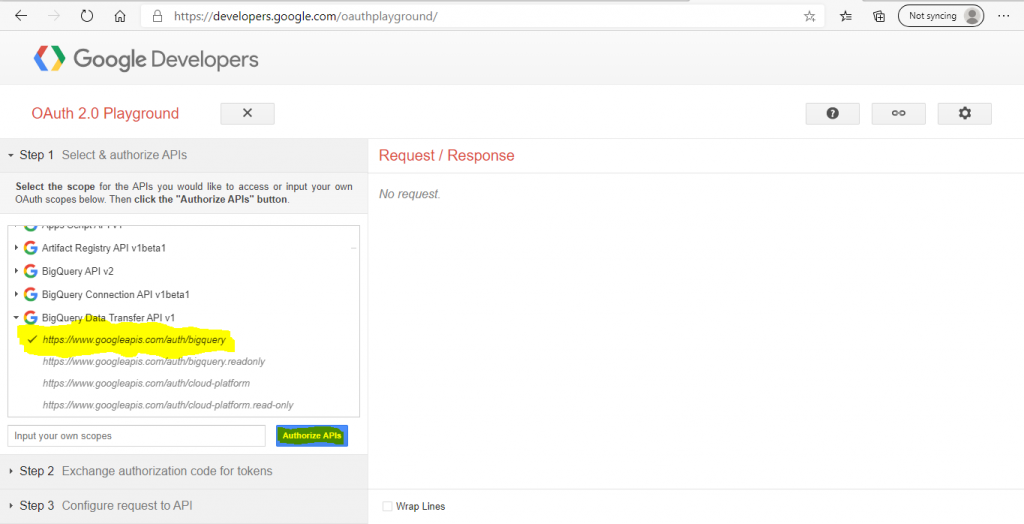
Task: Go back in the browser
Action: 21,16
